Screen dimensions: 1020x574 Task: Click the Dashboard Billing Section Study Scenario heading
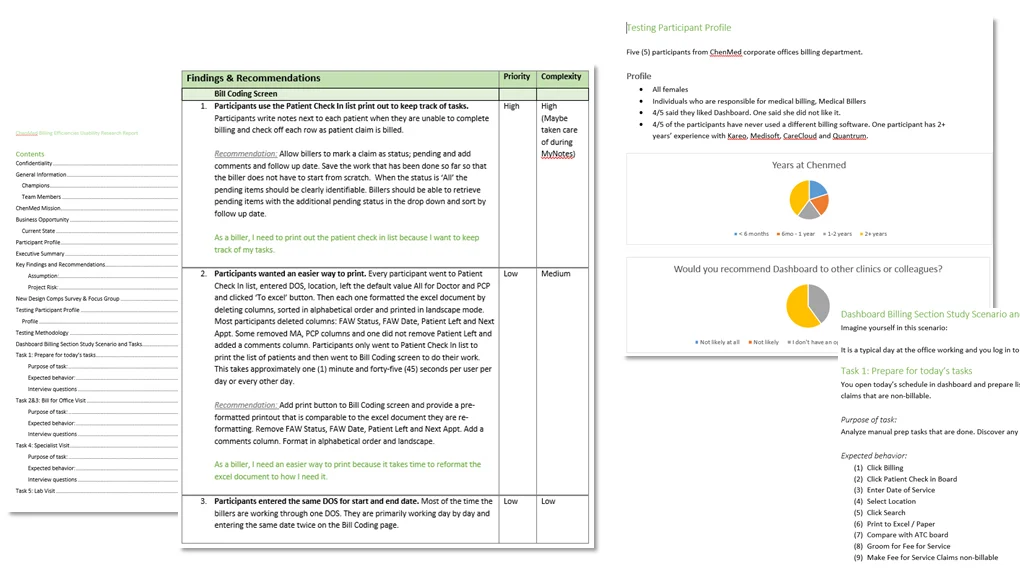(x=930, y=314)
